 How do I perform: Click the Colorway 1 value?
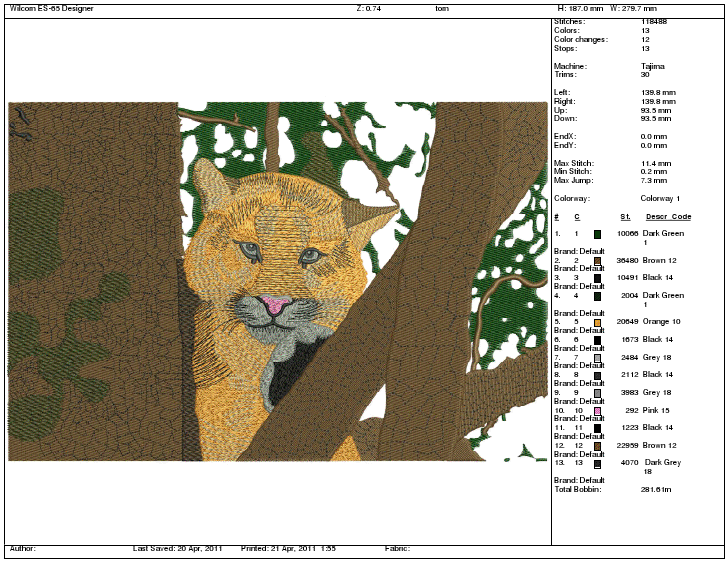click(x=660, y=198)
